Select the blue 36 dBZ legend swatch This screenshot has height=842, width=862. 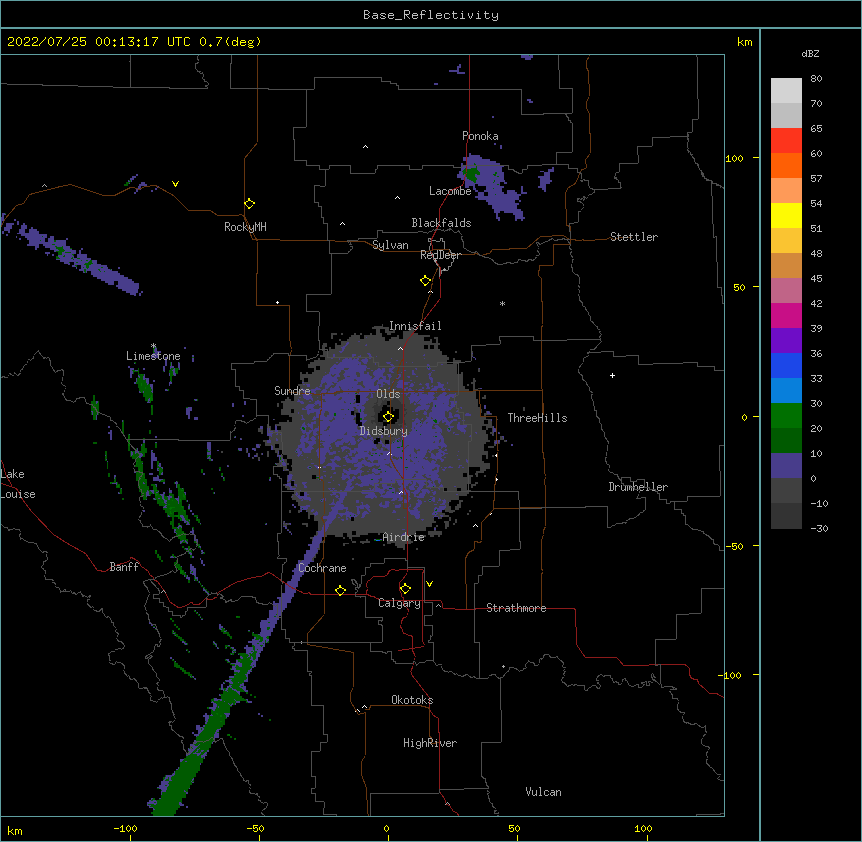point(786,365)
